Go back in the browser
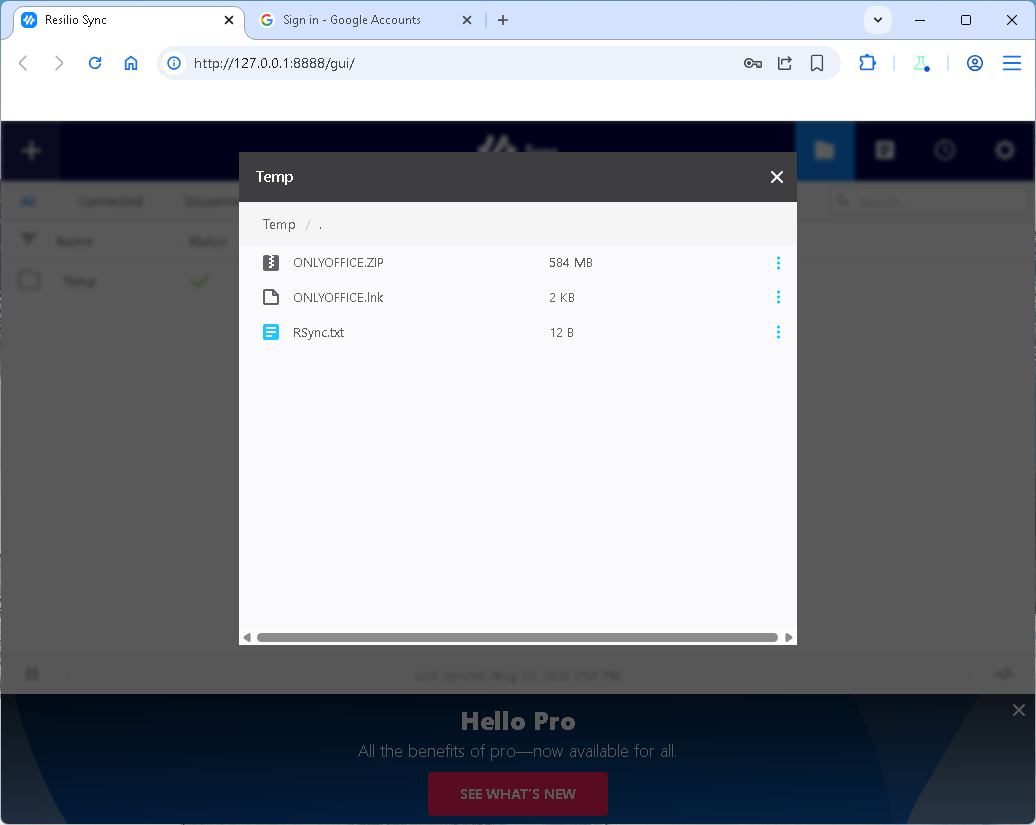The image size is (1036, 825). (x=23, y=63)
